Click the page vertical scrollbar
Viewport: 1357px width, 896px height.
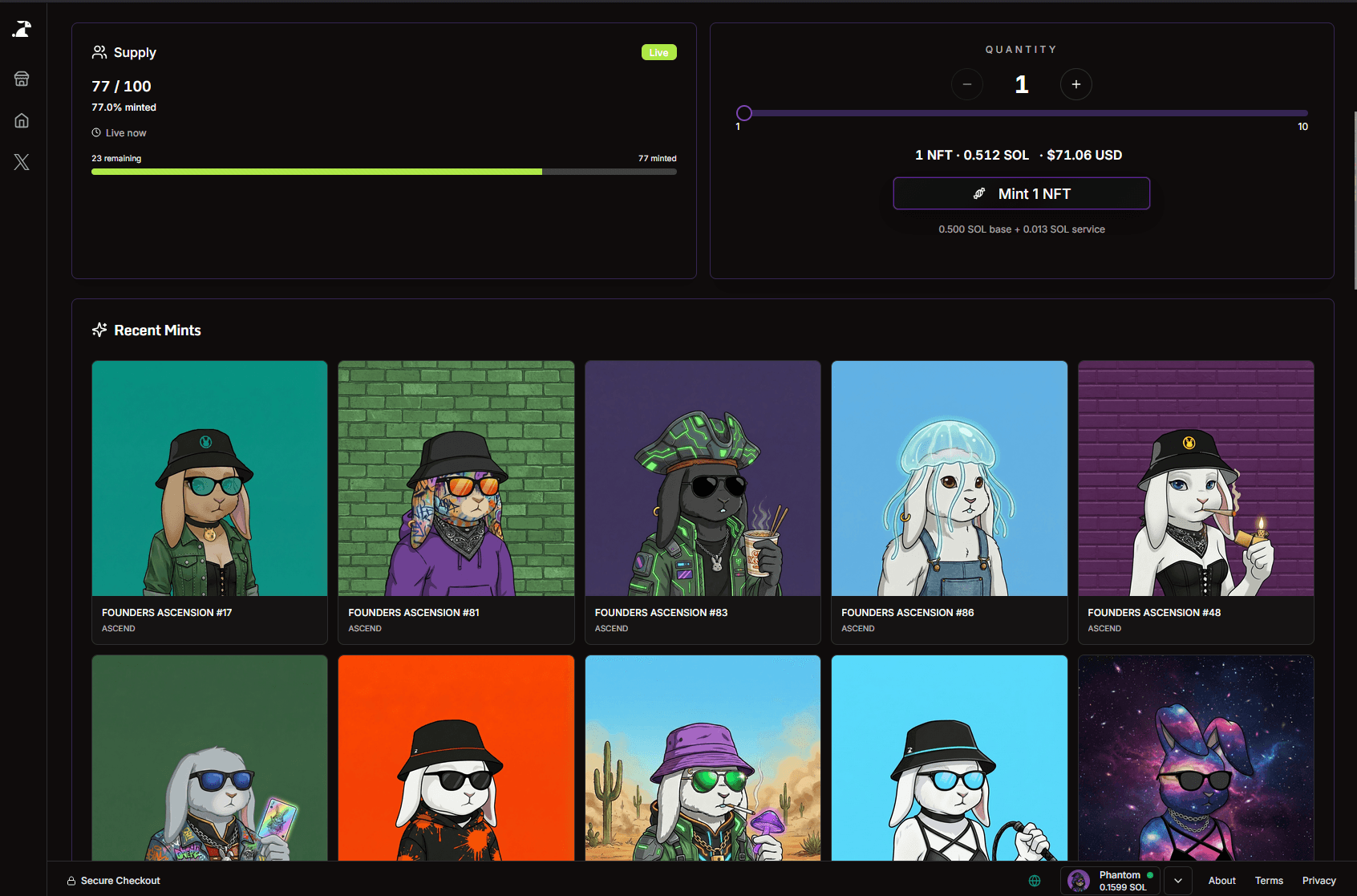1354,201
